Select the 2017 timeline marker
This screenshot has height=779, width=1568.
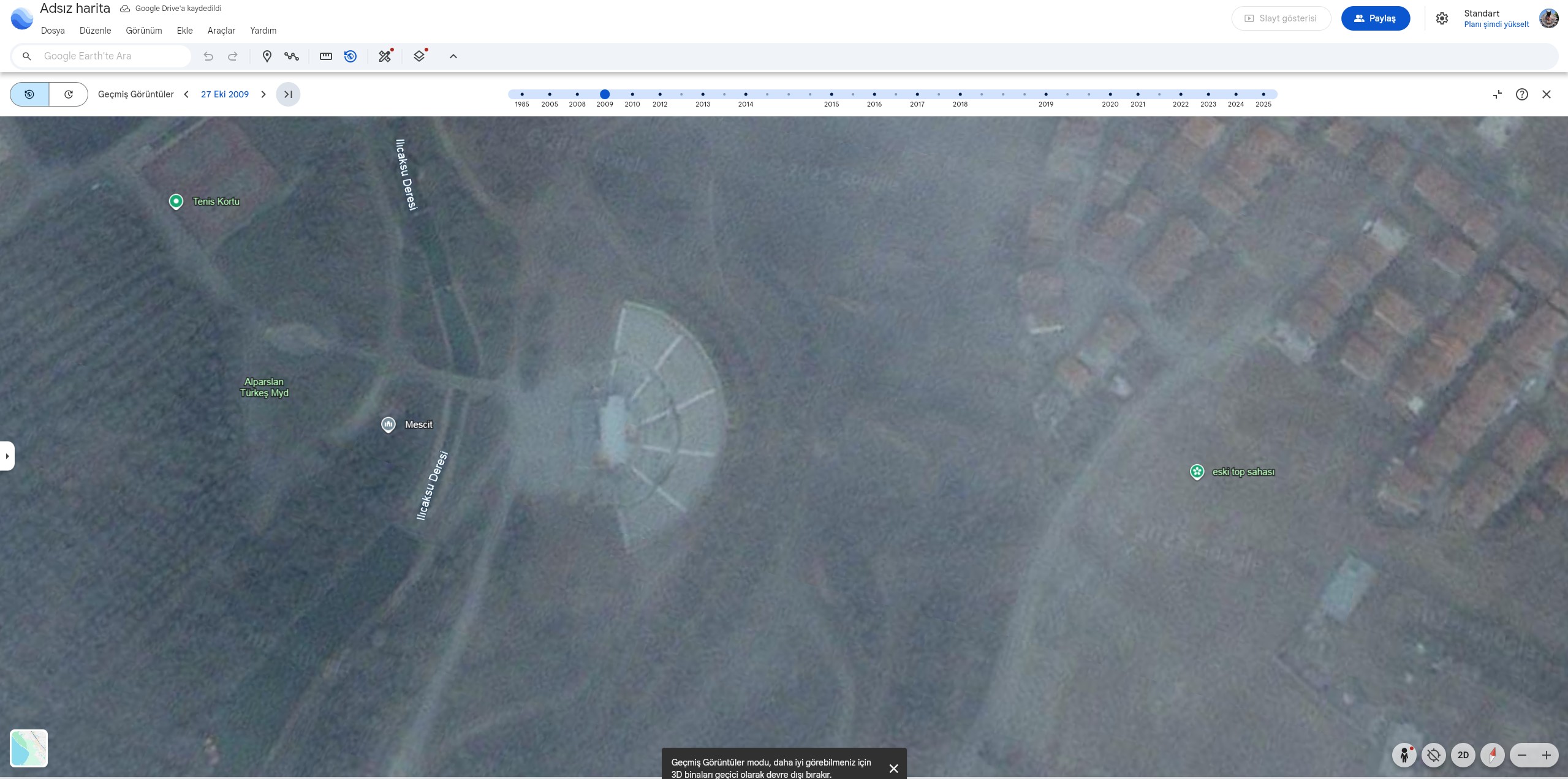coord(917,94)
